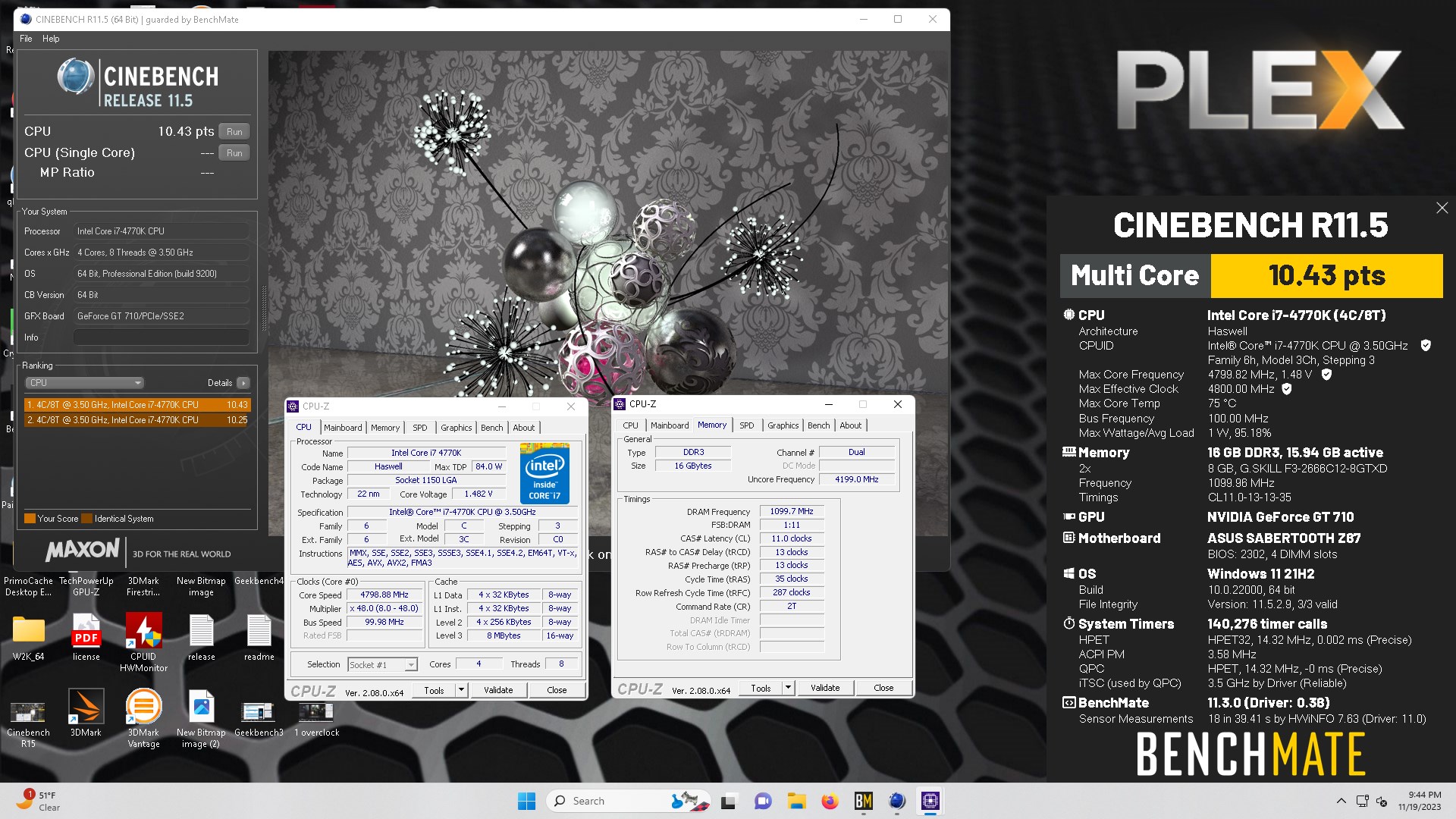Click Validate in the left CPU-Z window
Viewport: 1456px width, 819px height.
498,690
